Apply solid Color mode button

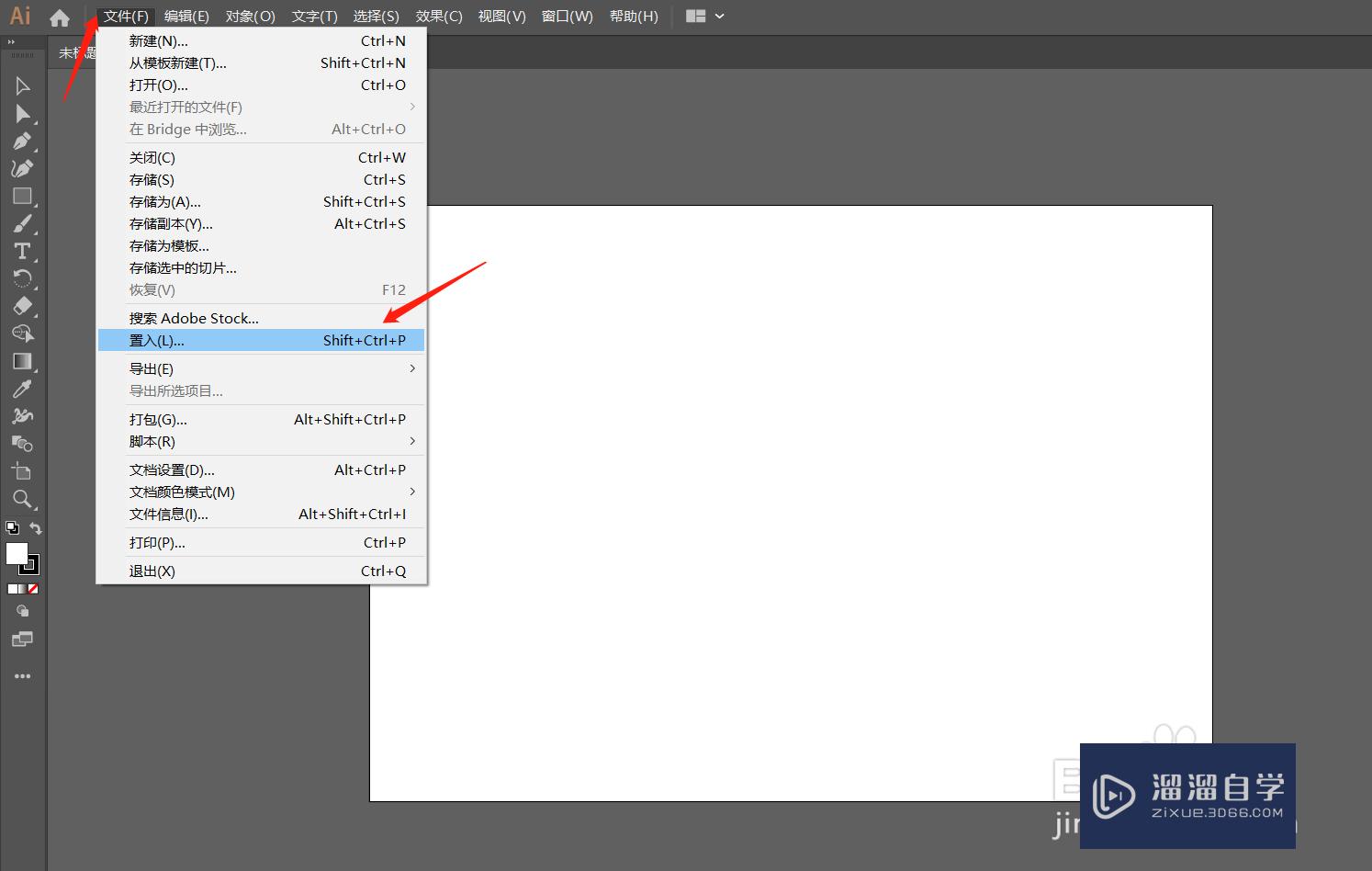tap(12, 589)
